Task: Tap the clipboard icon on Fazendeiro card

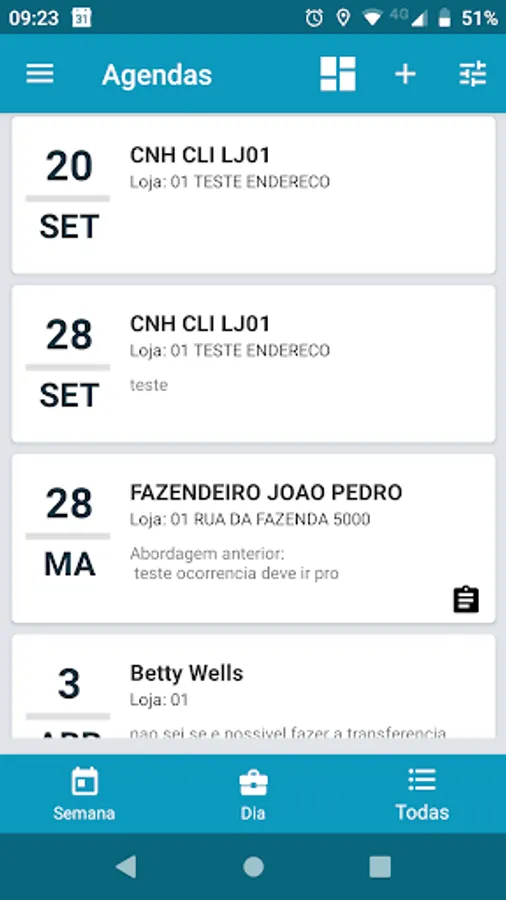Action: (466, 600)
